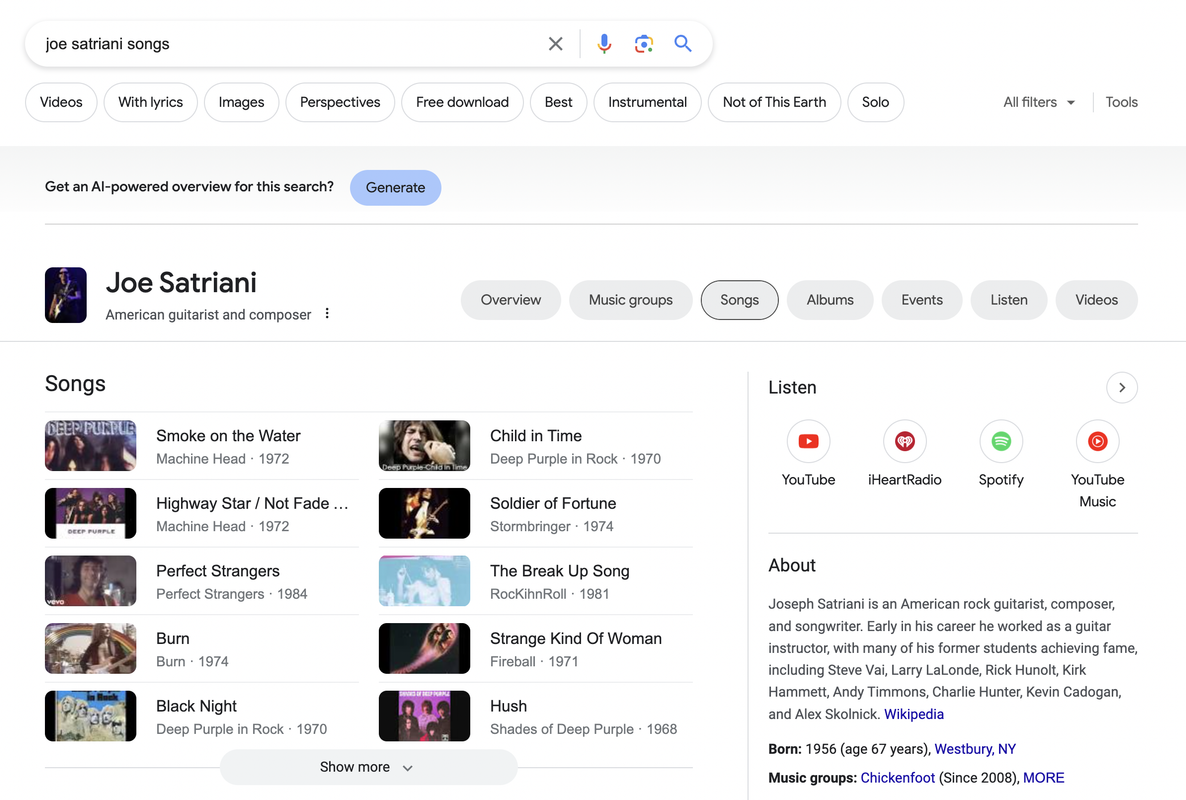Open the The Break Up Song thumbnail
This screenshot has width=1186, height=800.
pyautogui.click(x=424, y=581)
